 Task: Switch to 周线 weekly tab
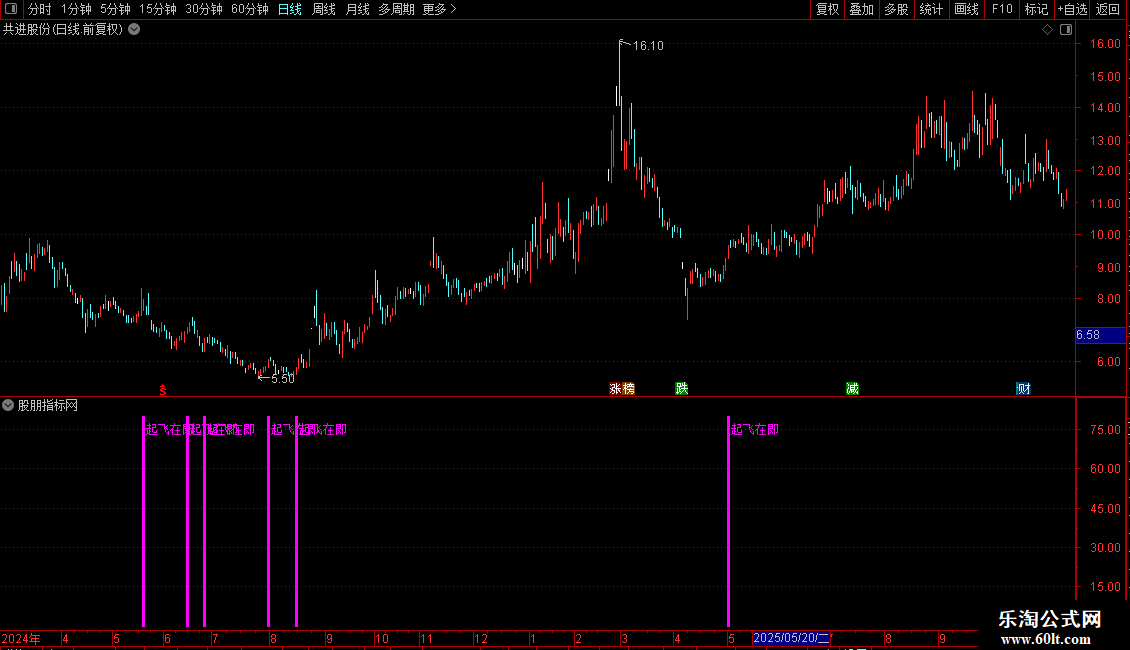pyautogui.click(x=324, y=9)
